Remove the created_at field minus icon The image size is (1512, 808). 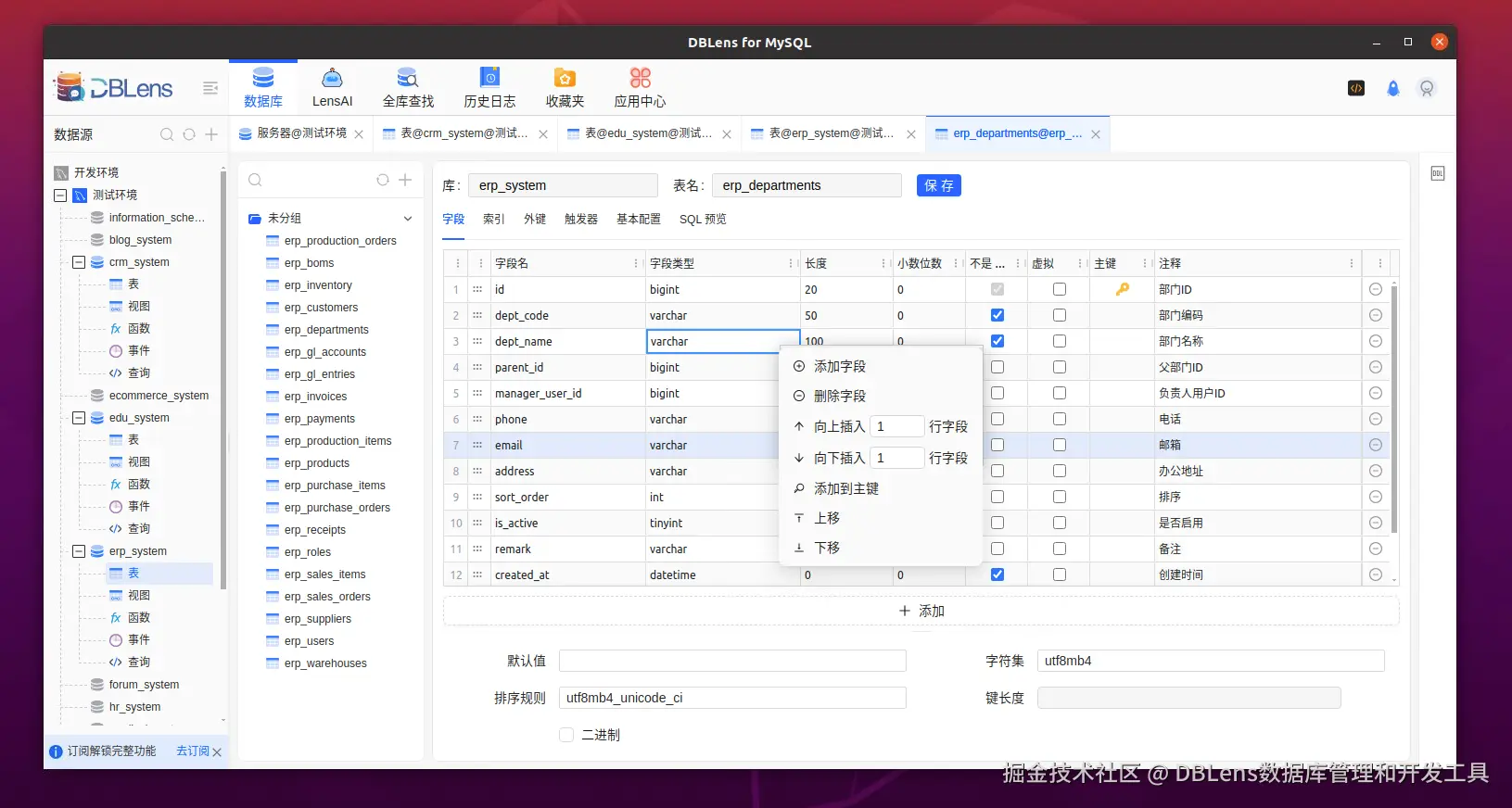tap(1376, 574)
